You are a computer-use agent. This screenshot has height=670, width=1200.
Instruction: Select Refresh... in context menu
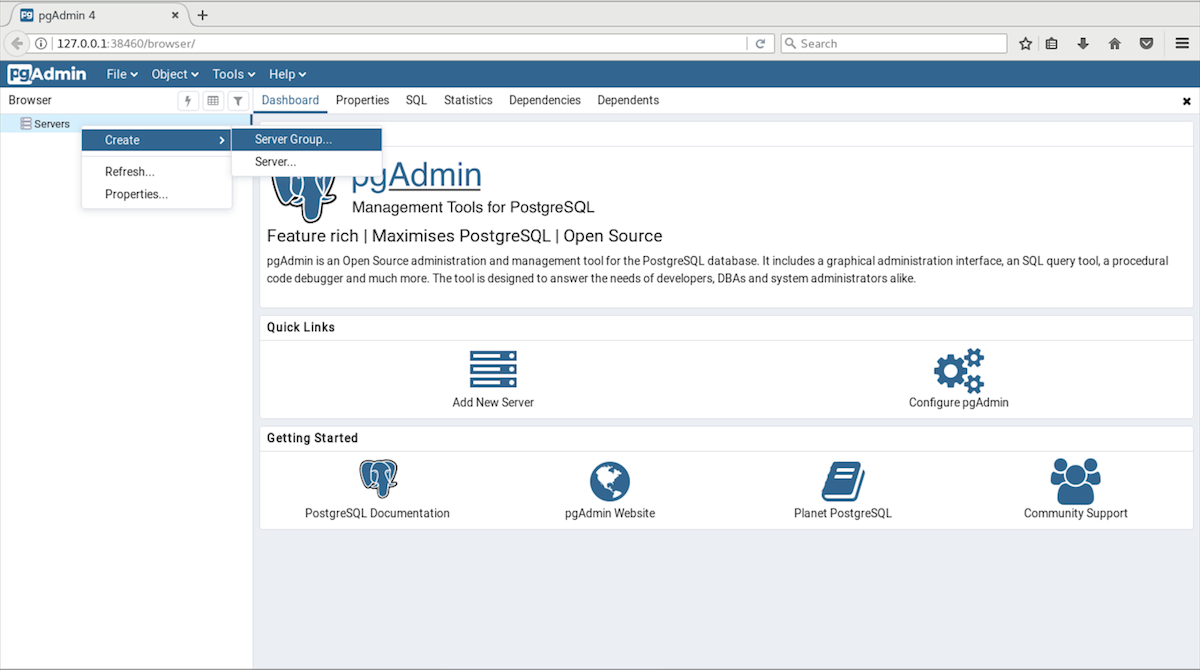(x=156, y=172)
